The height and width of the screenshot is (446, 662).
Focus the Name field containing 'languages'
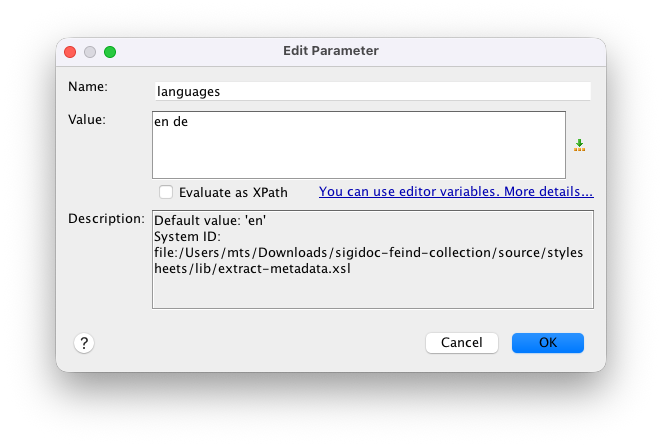tap(372, 91)
